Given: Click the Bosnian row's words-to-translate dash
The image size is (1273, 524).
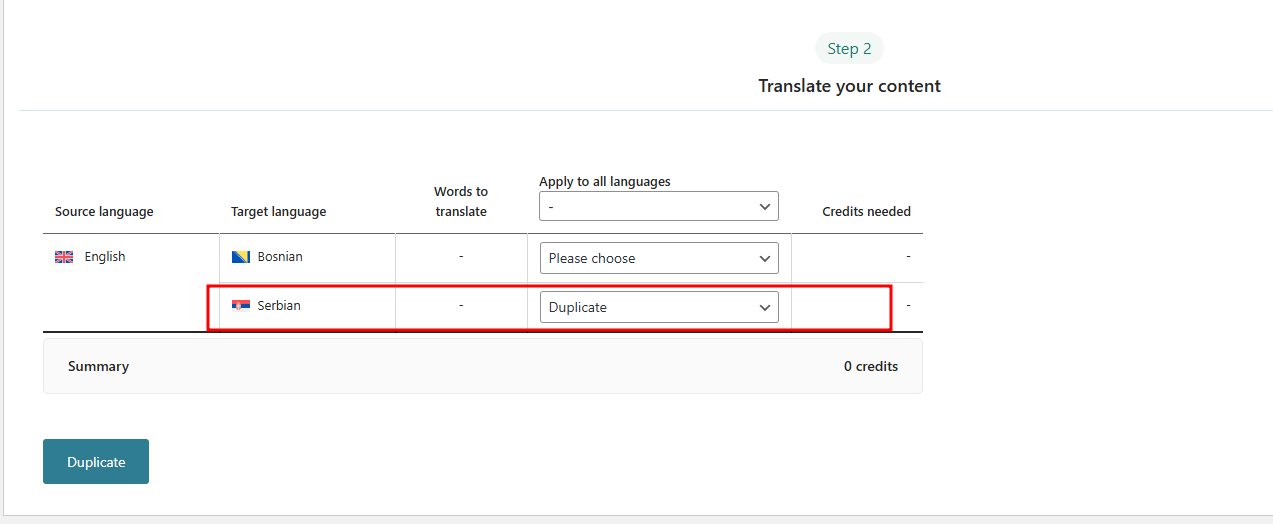Looking at the screenshot, I should click(x=461, y=257).
